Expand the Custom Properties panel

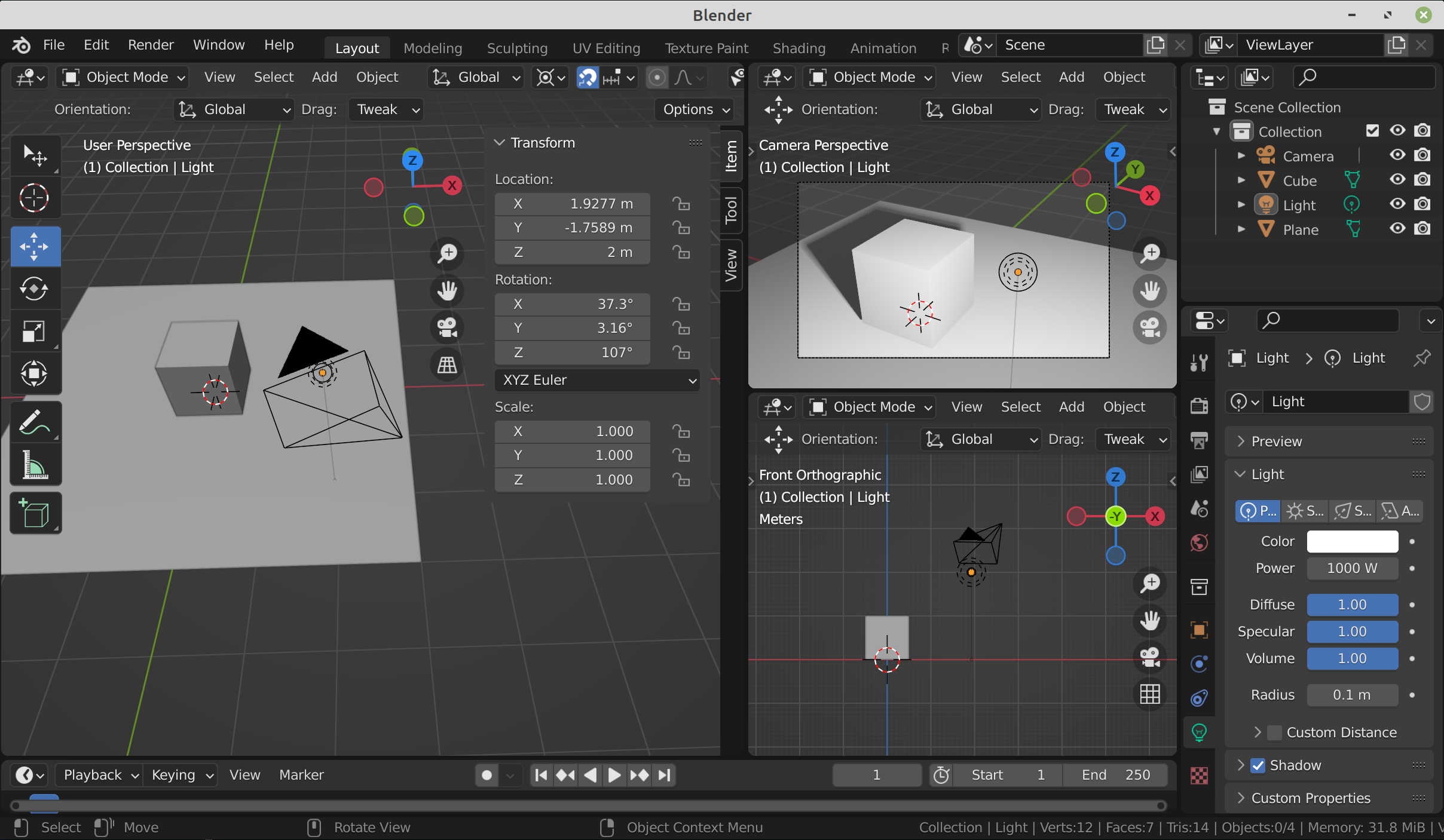pyautogui.click(x=1328, y=798)
